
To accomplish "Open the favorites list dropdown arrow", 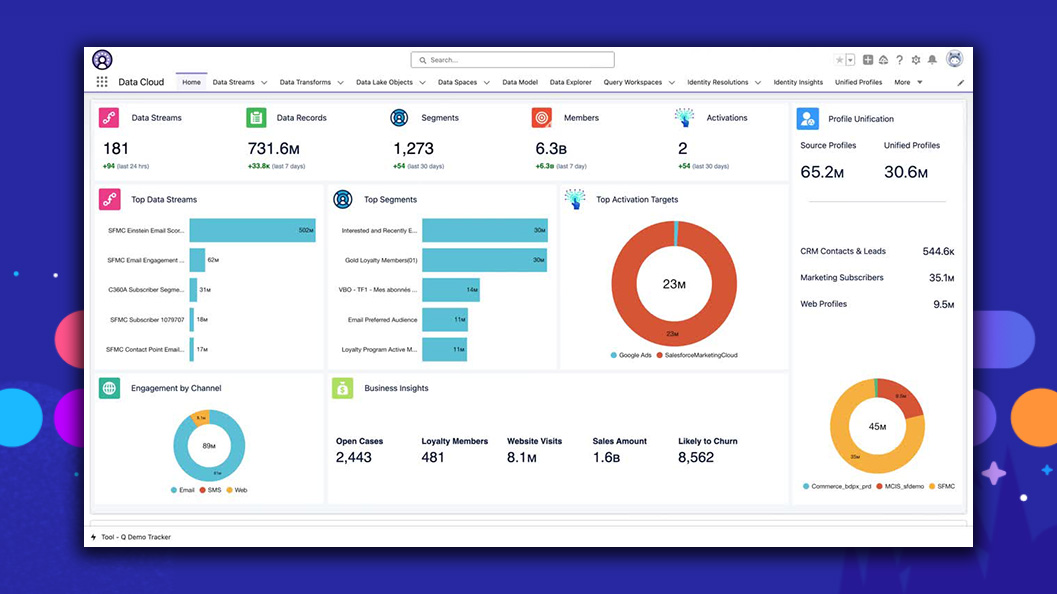I will coord(851,60).
